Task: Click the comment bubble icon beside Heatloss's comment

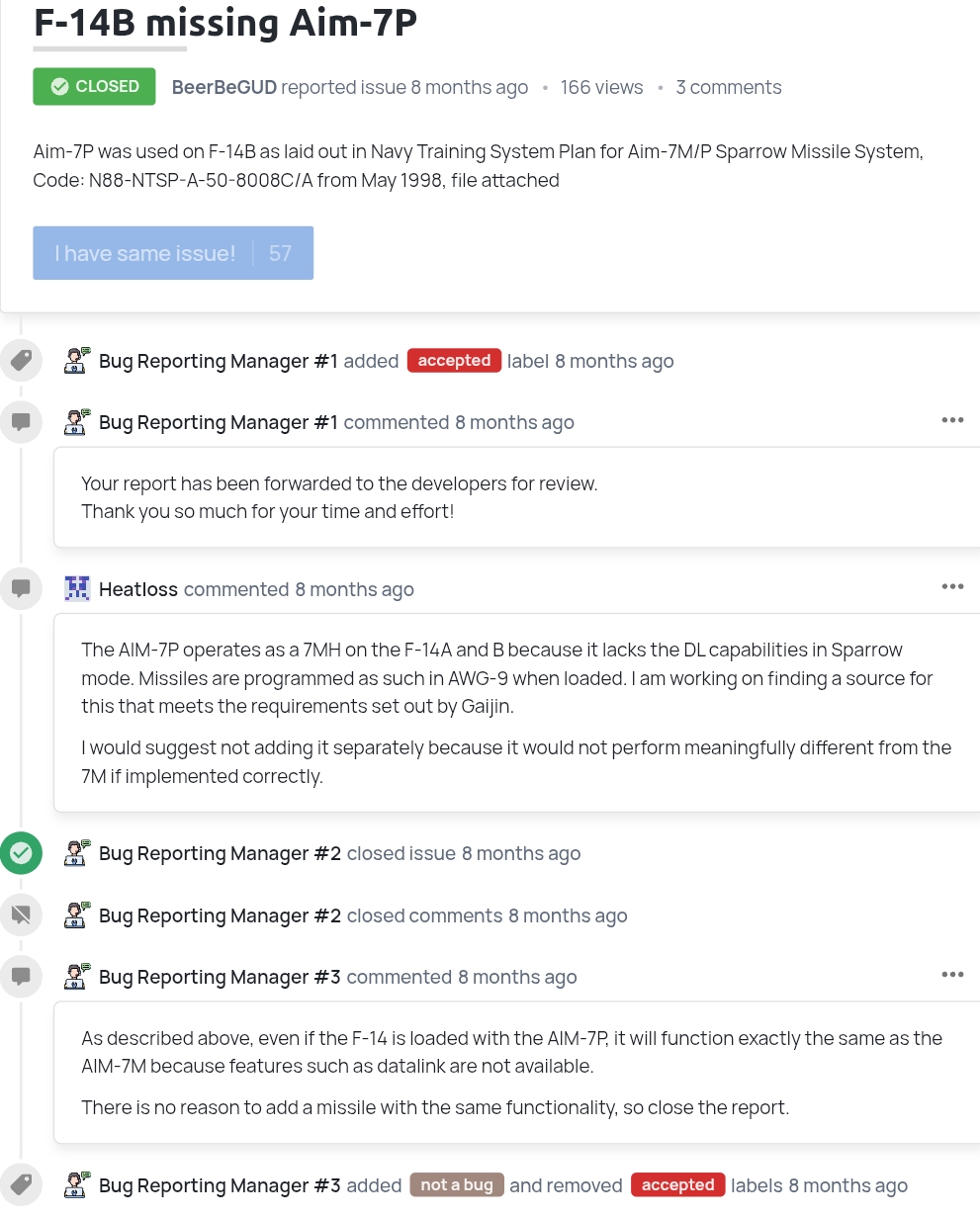Action: pyautogui.click(x=21, y=589)
